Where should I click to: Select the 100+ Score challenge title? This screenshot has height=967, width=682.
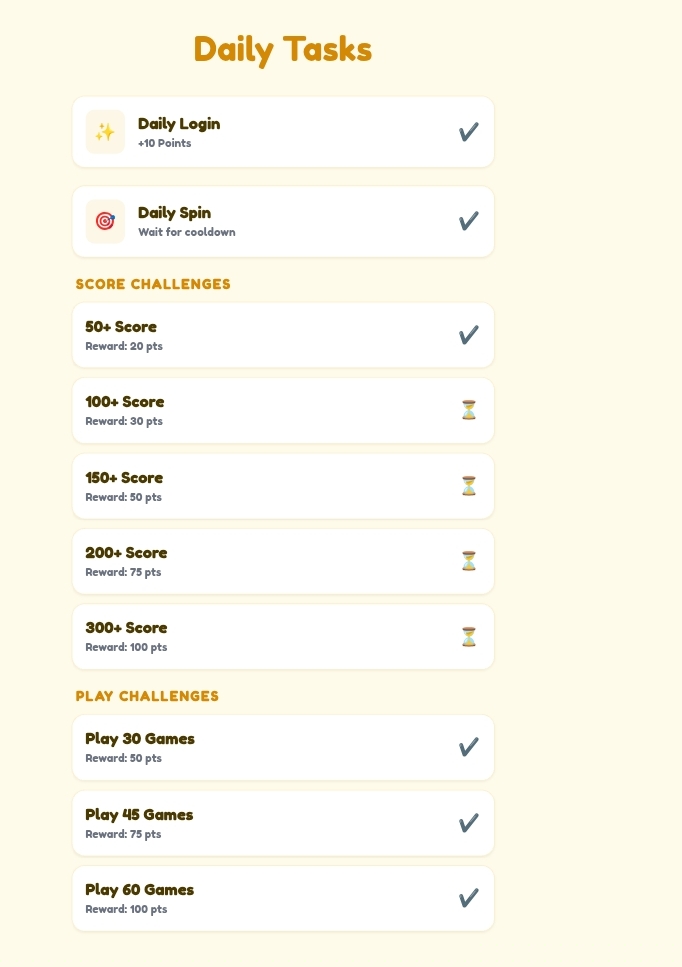point(125,402)
